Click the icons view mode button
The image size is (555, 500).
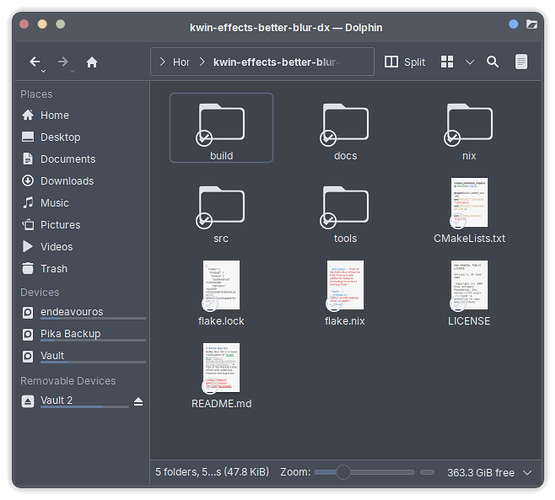[447, 62]
